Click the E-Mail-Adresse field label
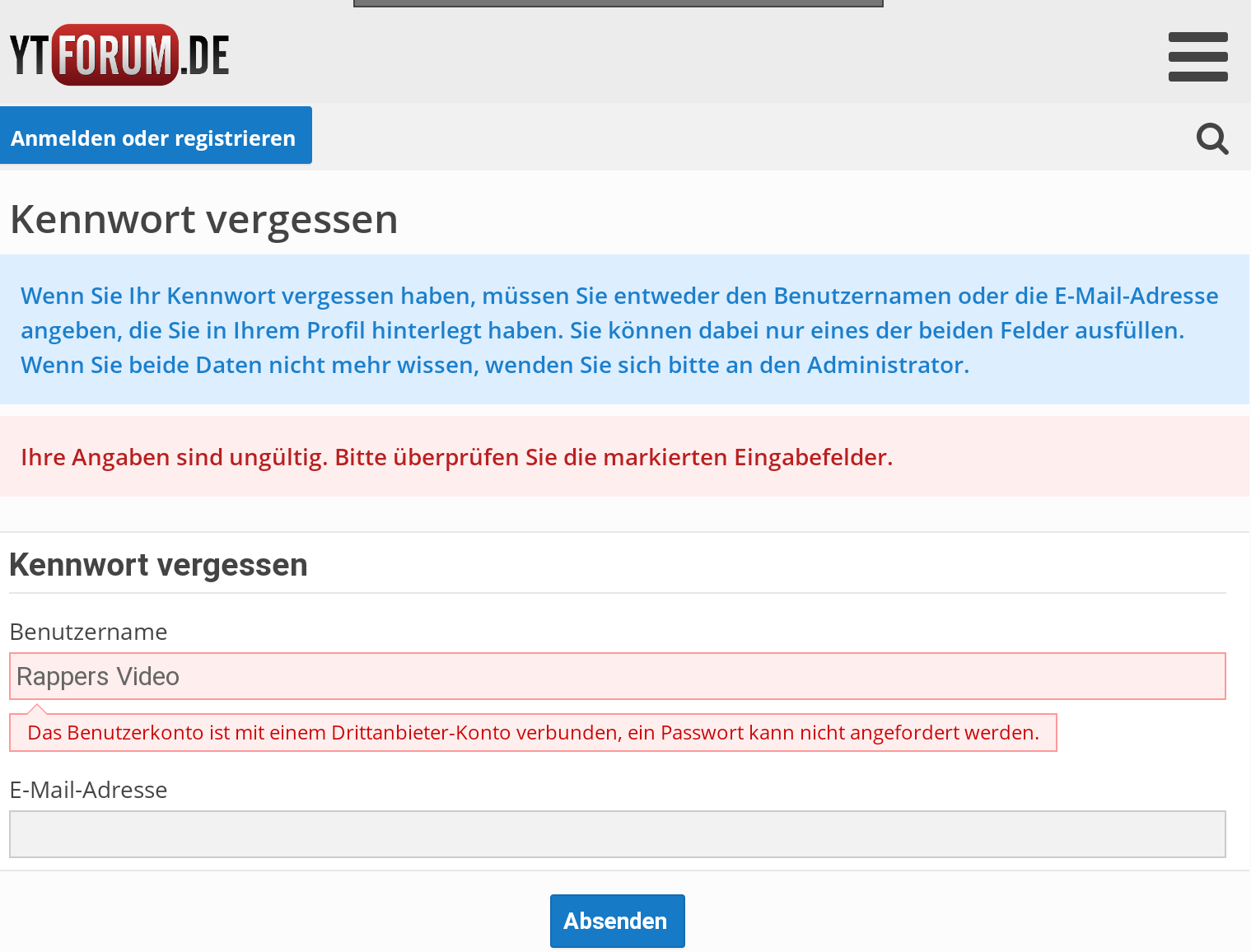 tap(88, 790)
